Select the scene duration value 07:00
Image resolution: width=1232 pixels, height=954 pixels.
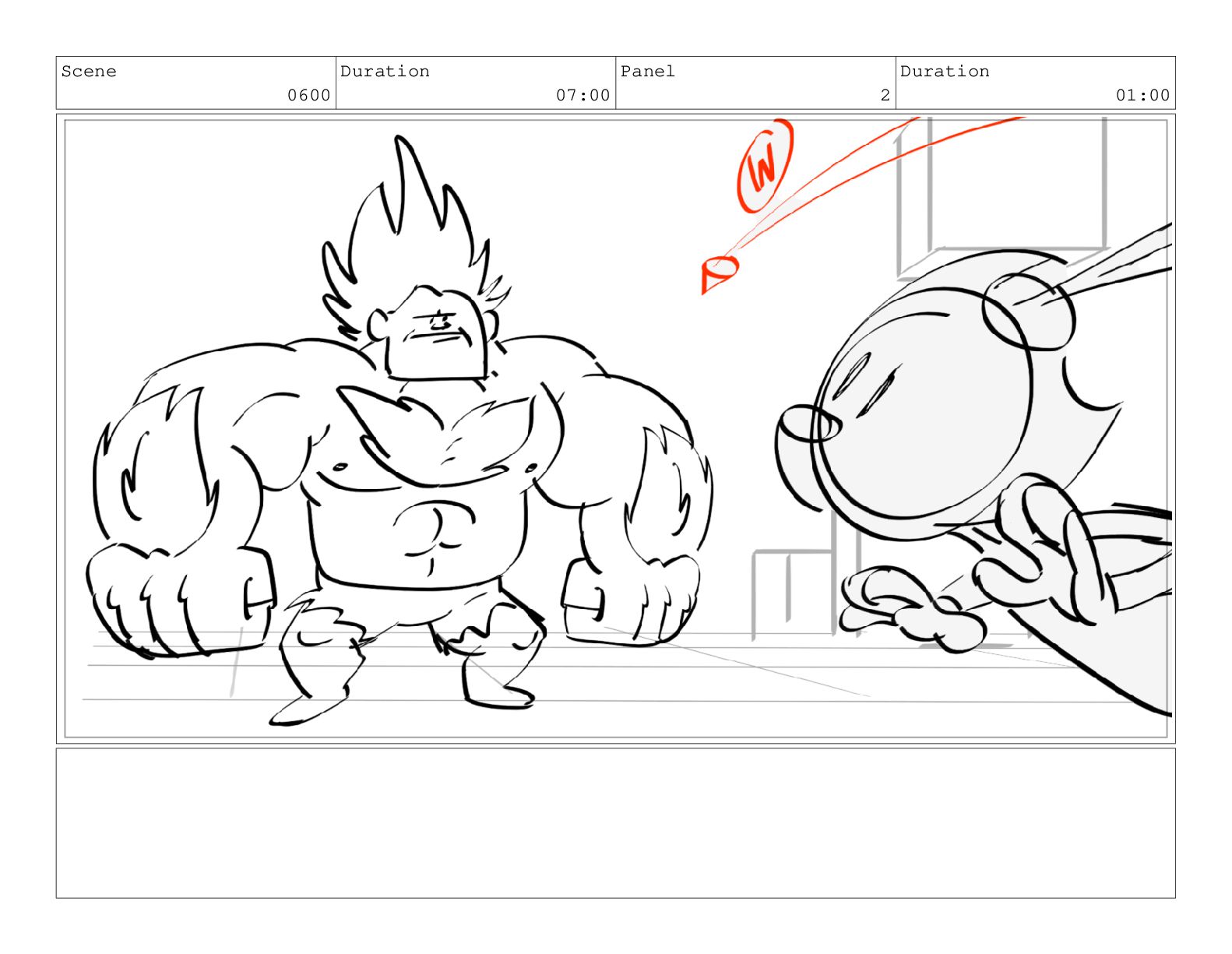pyautogui.click(x=583, y=95)
